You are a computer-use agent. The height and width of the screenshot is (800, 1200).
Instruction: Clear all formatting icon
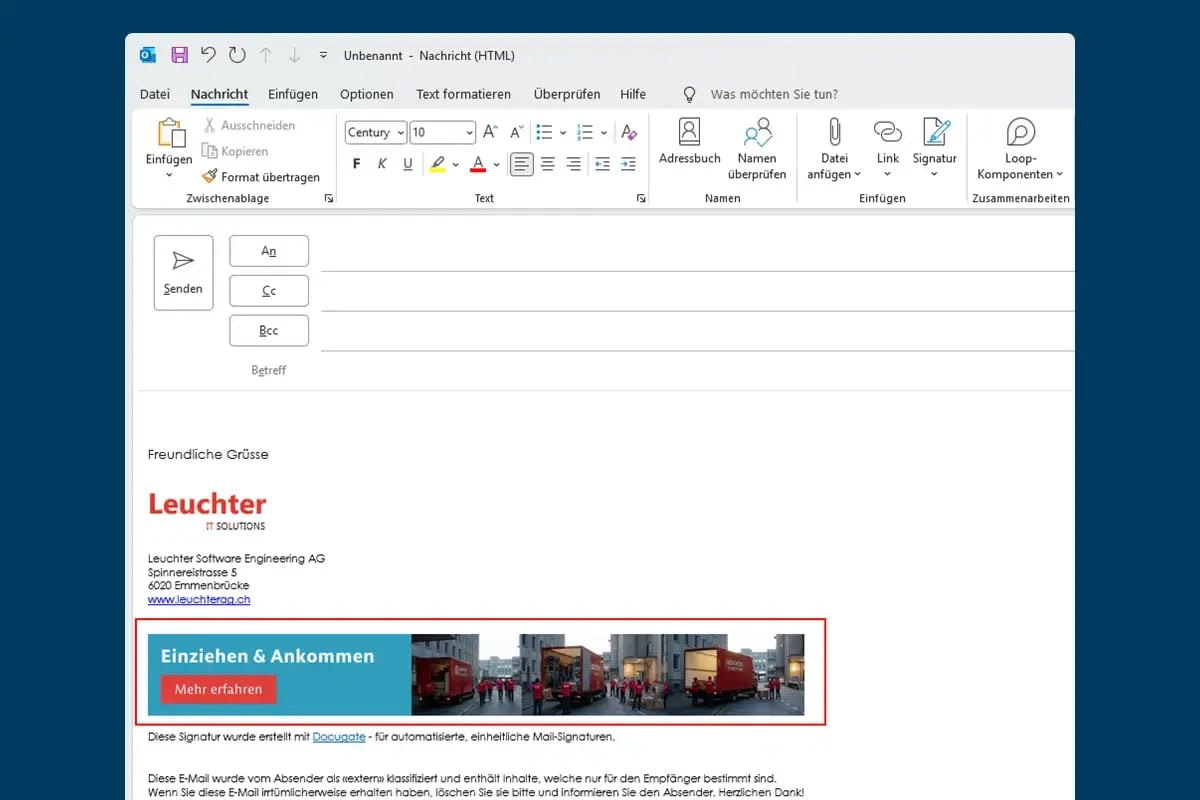pyautogui.click(x=629, y=132)
